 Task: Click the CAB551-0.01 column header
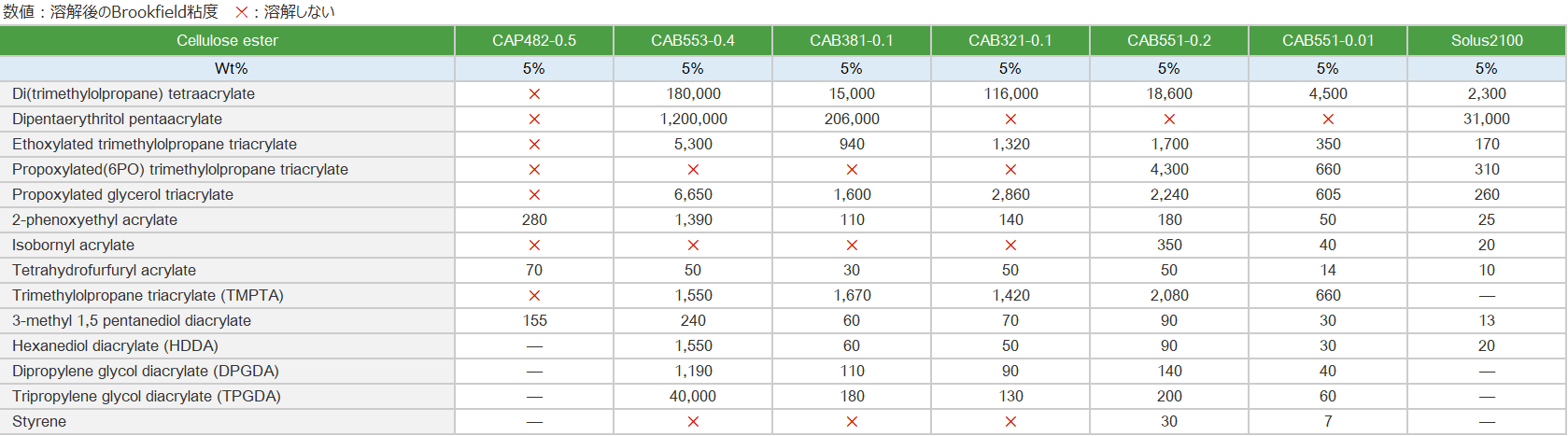[x=1328, y=41]
